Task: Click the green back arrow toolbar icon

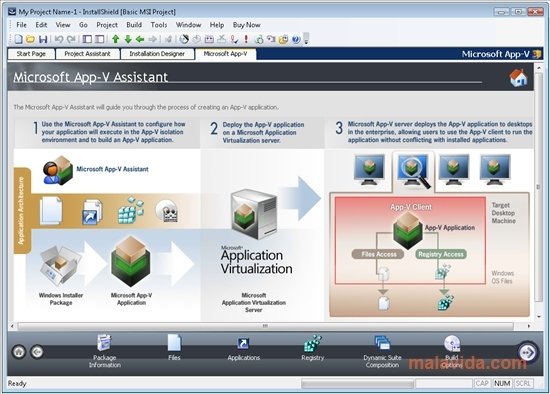Action: tap(140, 39)
